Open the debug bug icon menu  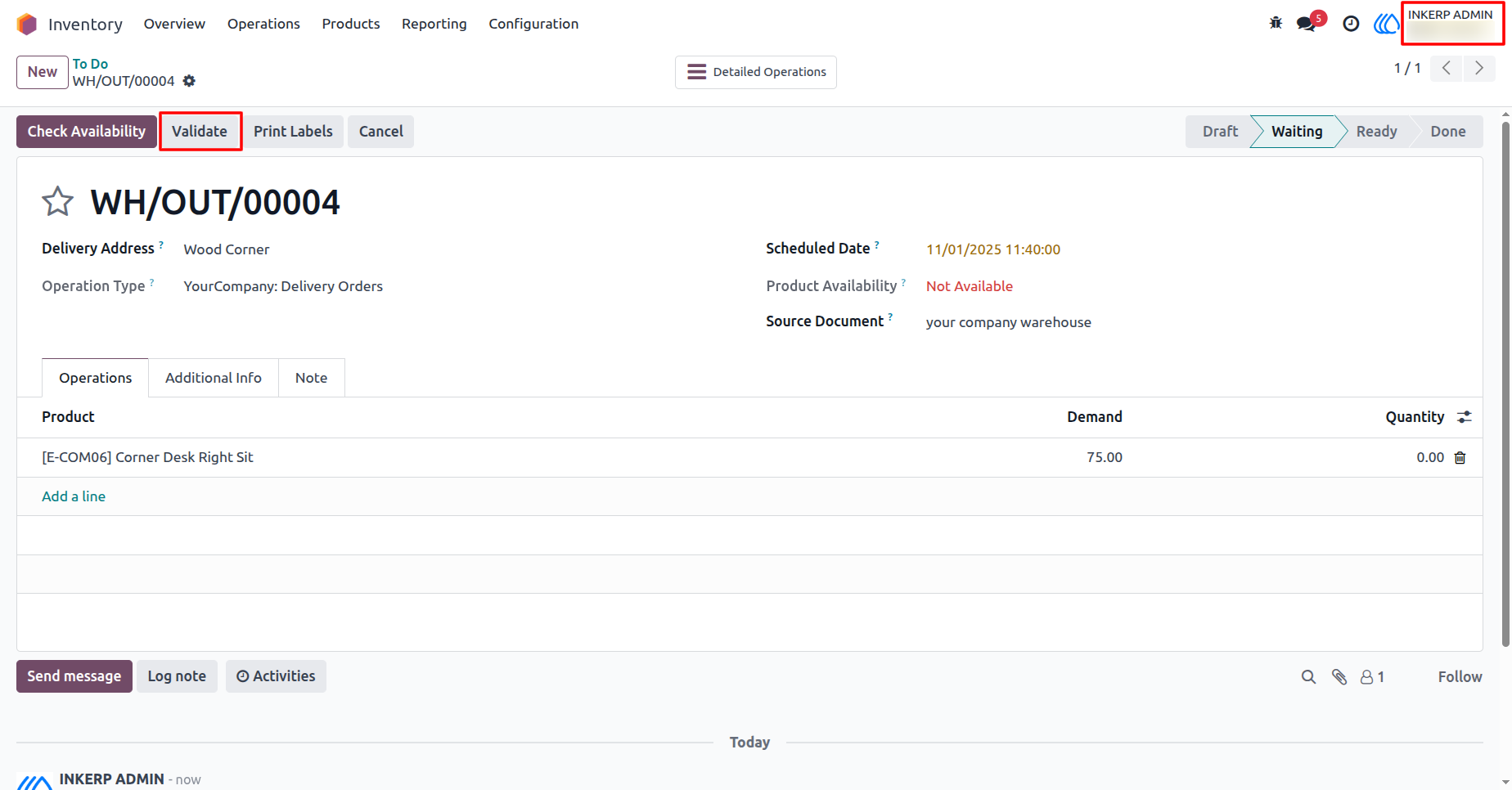tap(1276, 24)
